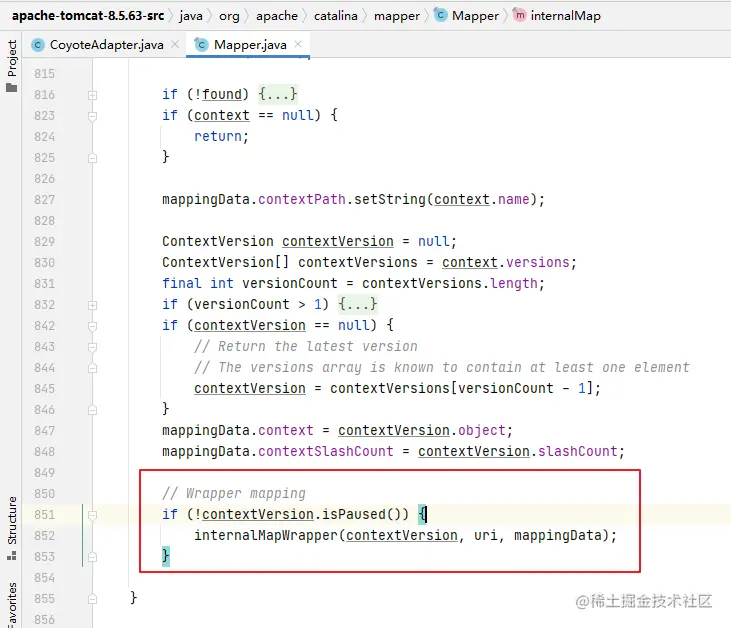Screen dimensions: 731x628
Task: Collapse the if block at line 823
Action: coord(92,116)
